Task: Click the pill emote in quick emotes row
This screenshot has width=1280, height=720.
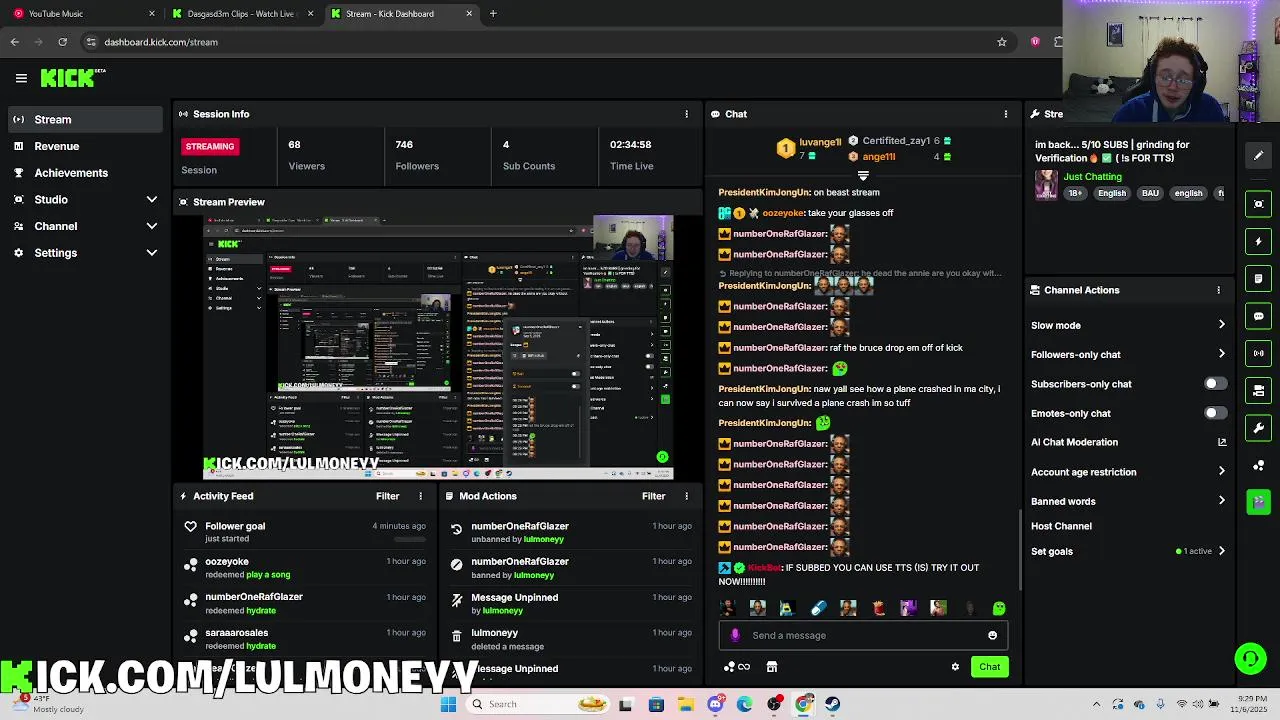Action: [818, 608]
